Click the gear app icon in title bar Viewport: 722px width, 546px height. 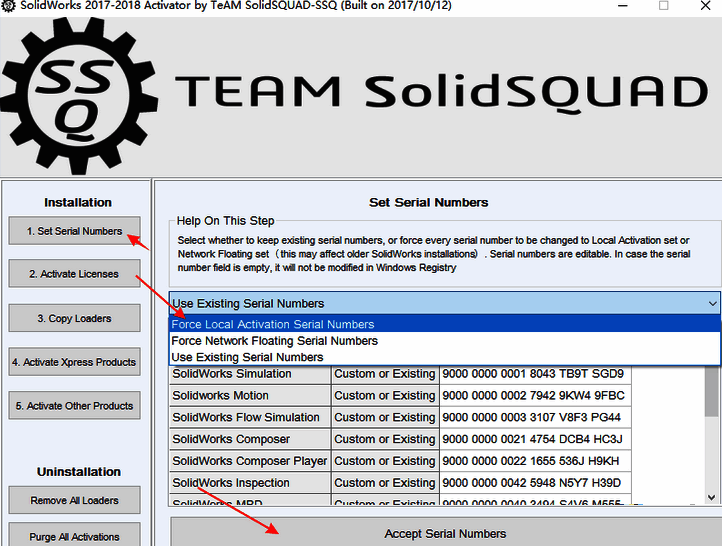pyautogui.click(x=9, y=6)
